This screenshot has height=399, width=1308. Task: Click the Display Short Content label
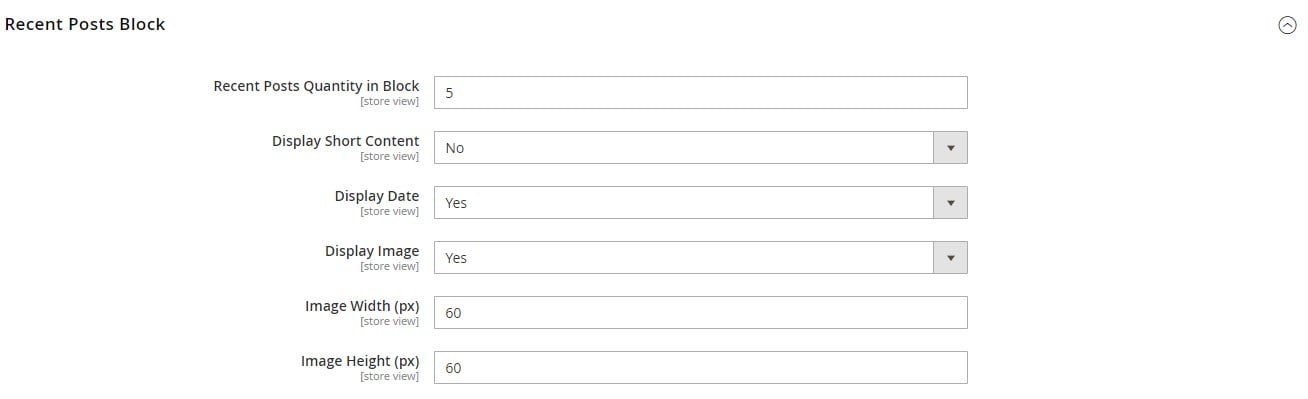[346, 141]
